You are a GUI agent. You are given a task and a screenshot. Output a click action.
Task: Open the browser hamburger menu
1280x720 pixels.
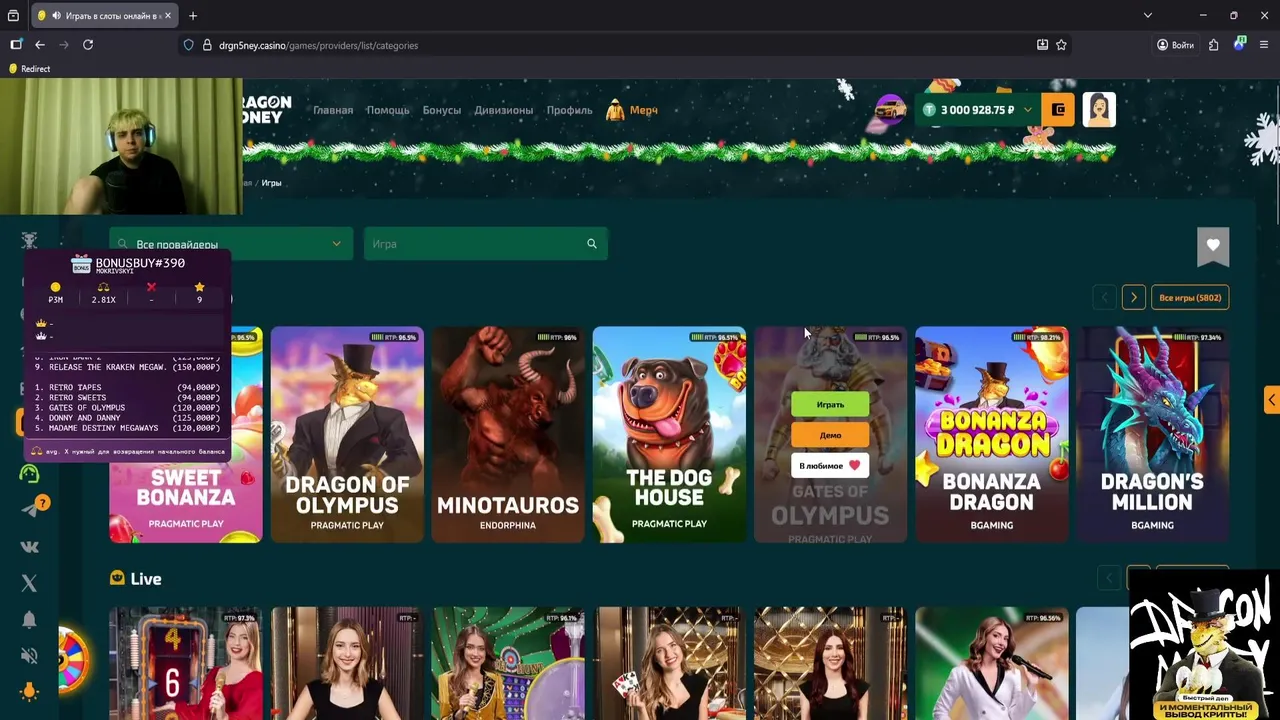click(1264, 45)
